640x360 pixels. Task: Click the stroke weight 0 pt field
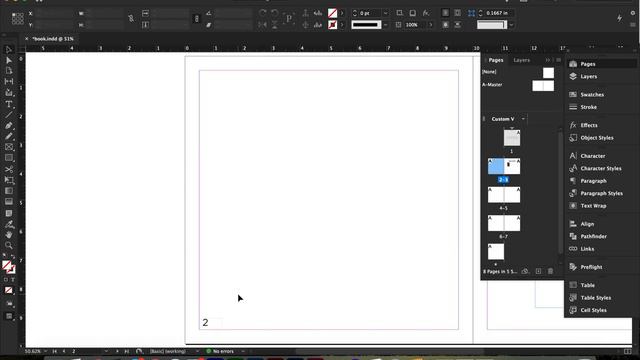click(x=370, y=13)
